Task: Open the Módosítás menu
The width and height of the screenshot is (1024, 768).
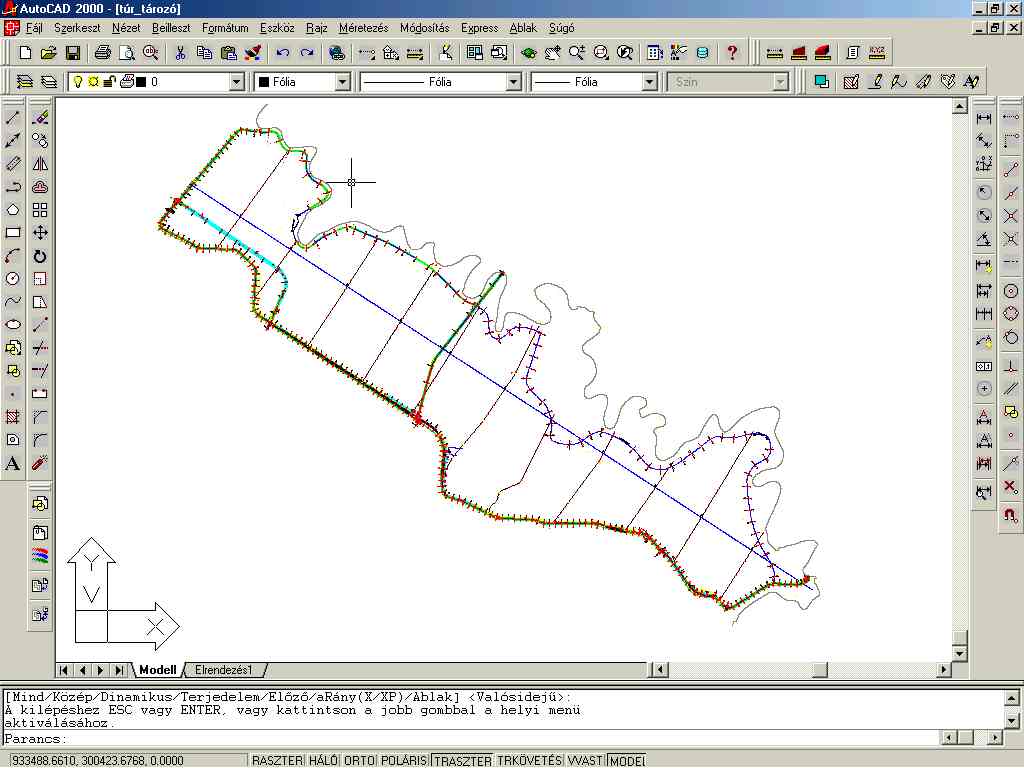Action: point(424,28)
